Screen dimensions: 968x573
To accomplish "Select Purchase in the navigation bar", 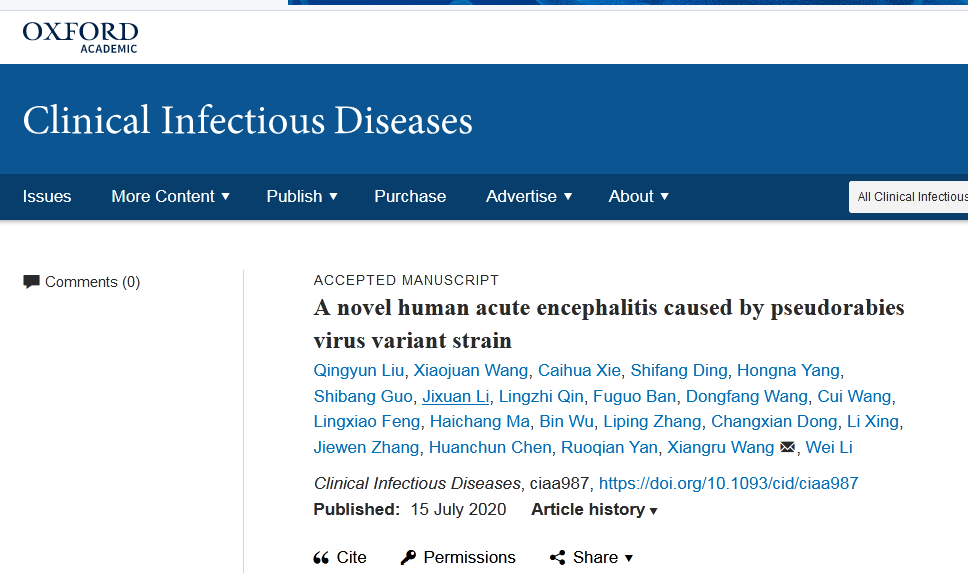I will tap(410, 196).
